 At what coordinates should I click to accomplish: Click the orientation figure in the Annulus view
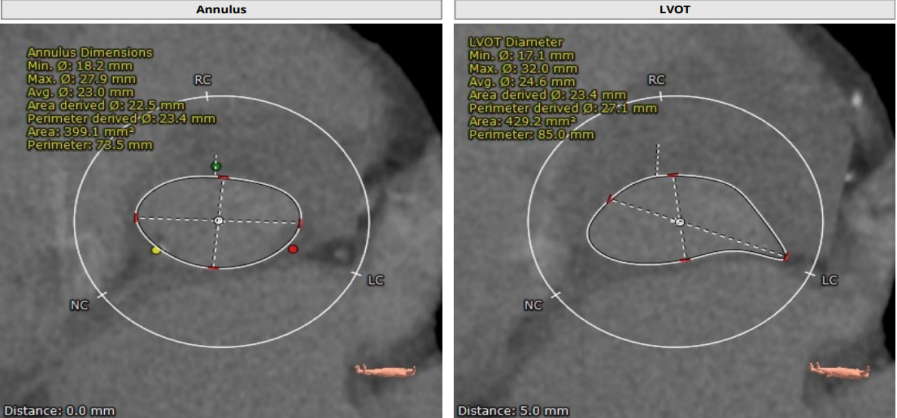pos(385,371)
